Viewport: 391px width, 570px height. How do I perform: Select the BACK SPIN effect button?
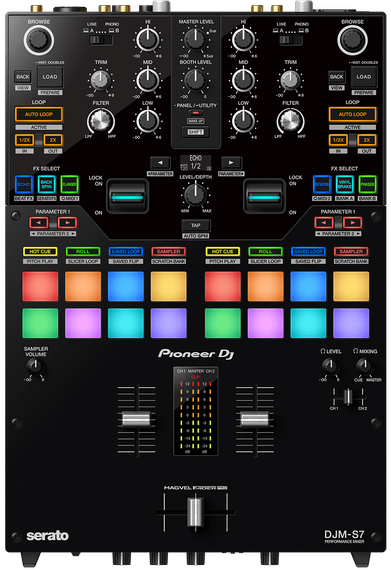point(47,185)
